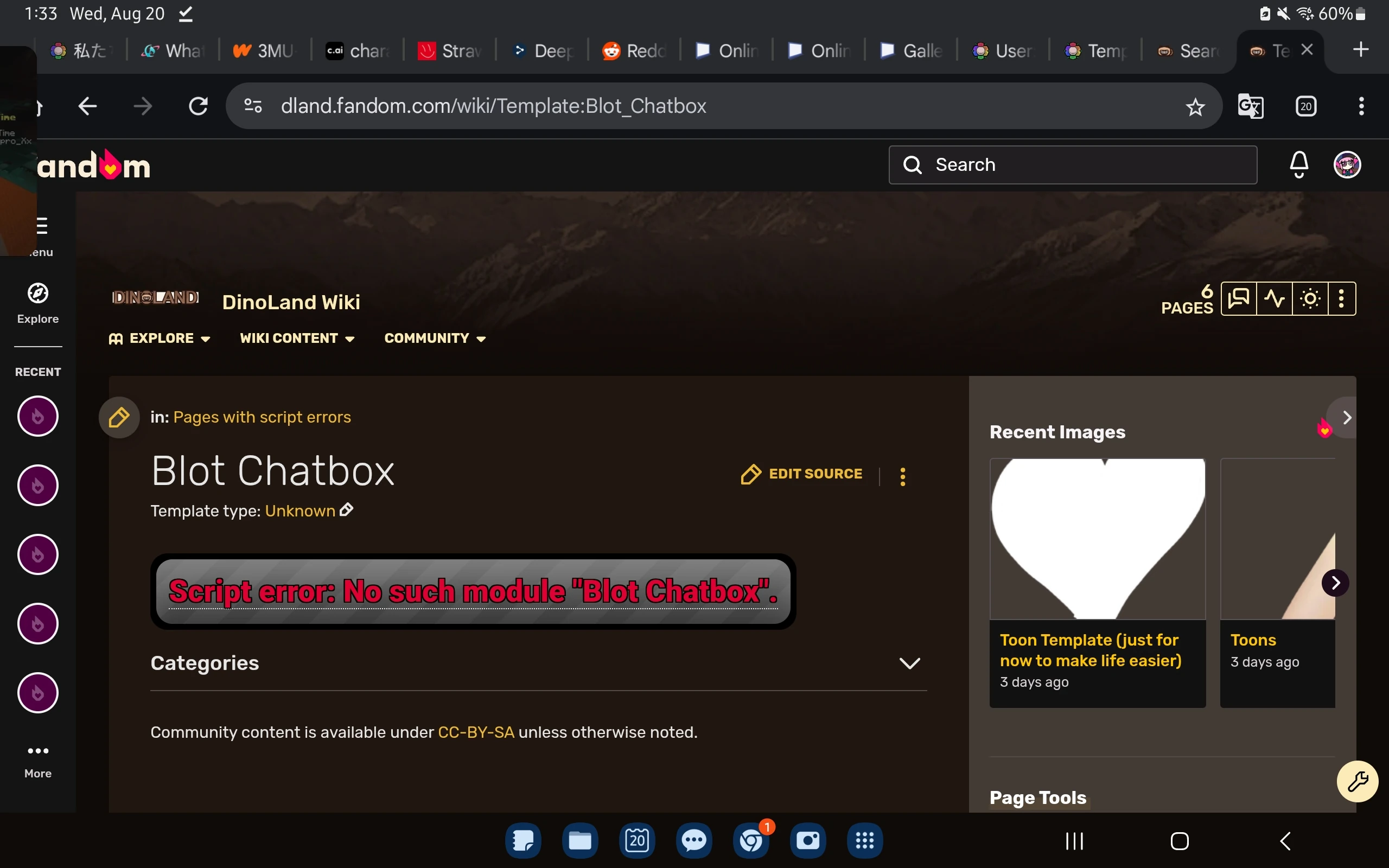
Task: View recent wiki activity icon
Action: [x=1274, y=298]
